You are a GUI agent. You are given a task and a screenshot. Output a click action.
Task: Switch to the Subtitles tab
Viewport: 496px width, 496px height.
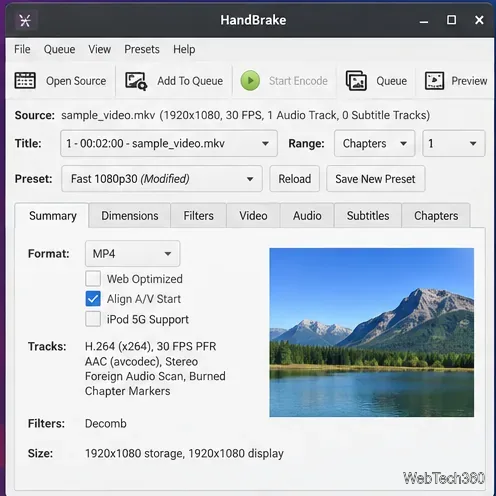pos(368,216)
